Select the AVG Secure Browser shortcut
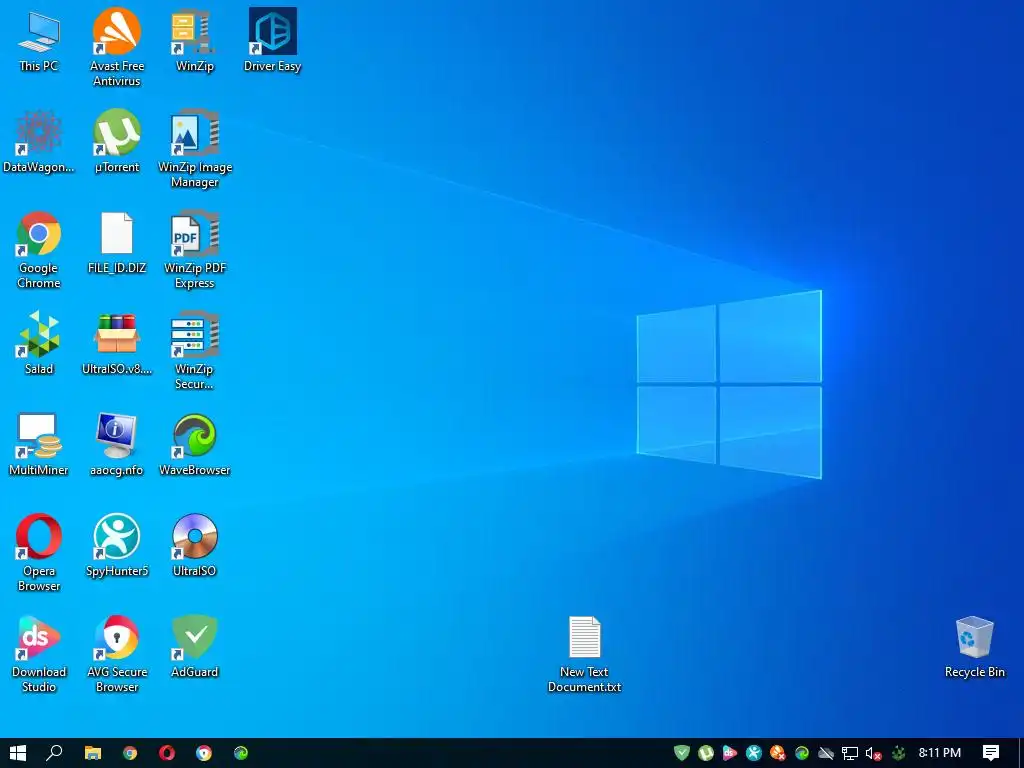 click(117, 654)
